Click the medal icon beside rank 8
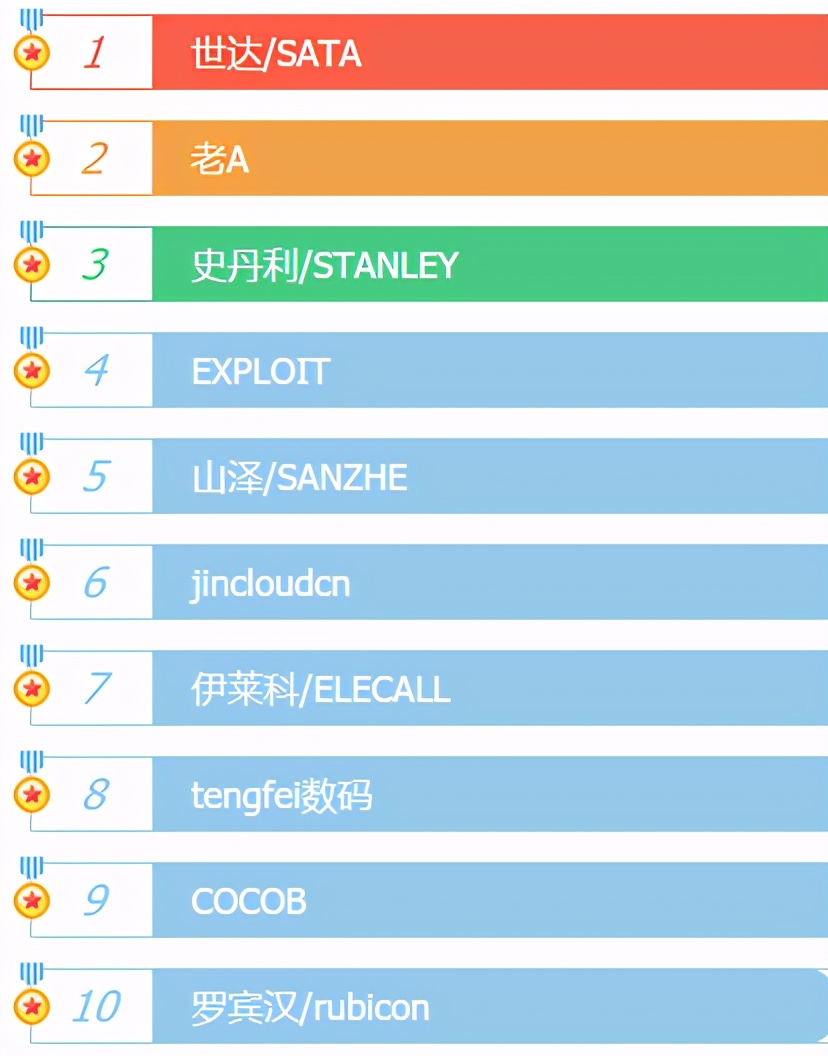Image resolution: width=828 pixels, height=1056 pixels. click(x=32, y=794)
